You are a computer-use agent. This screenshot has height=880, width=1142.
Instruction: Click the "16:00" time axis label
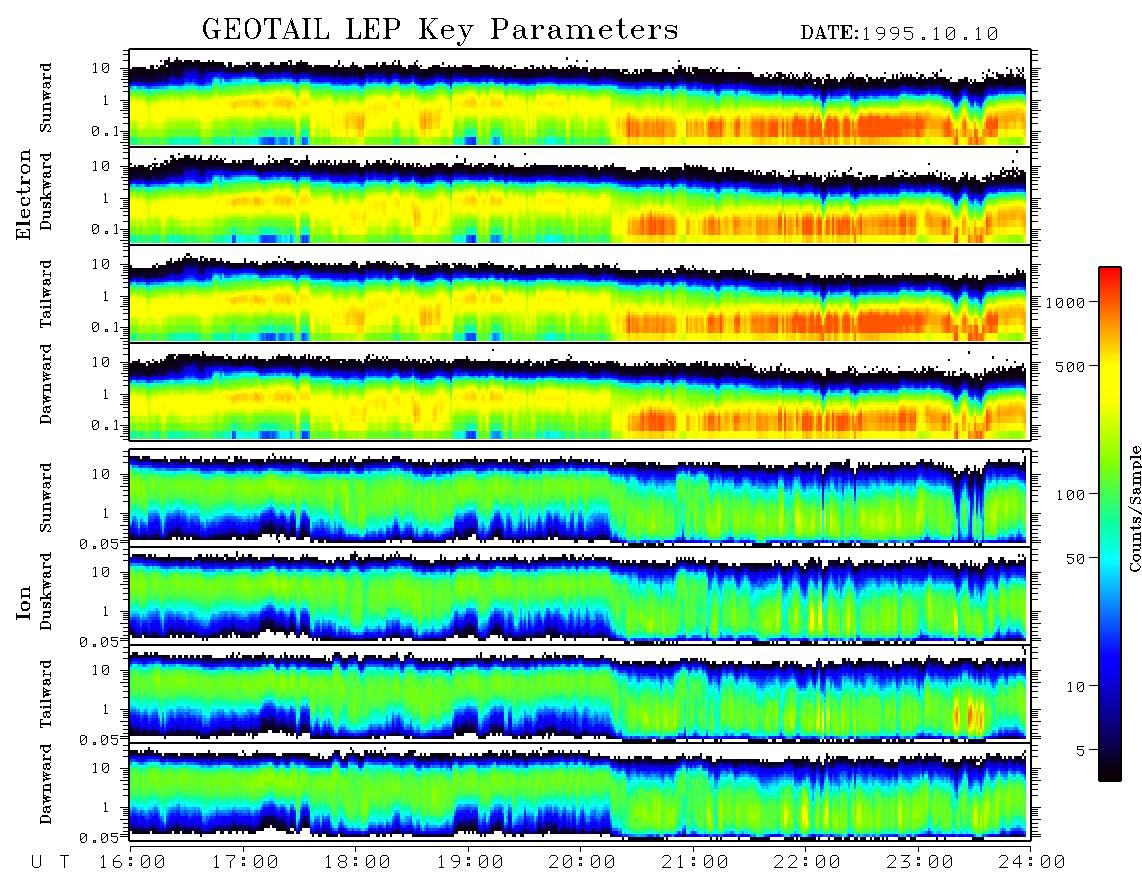[132, 862]
